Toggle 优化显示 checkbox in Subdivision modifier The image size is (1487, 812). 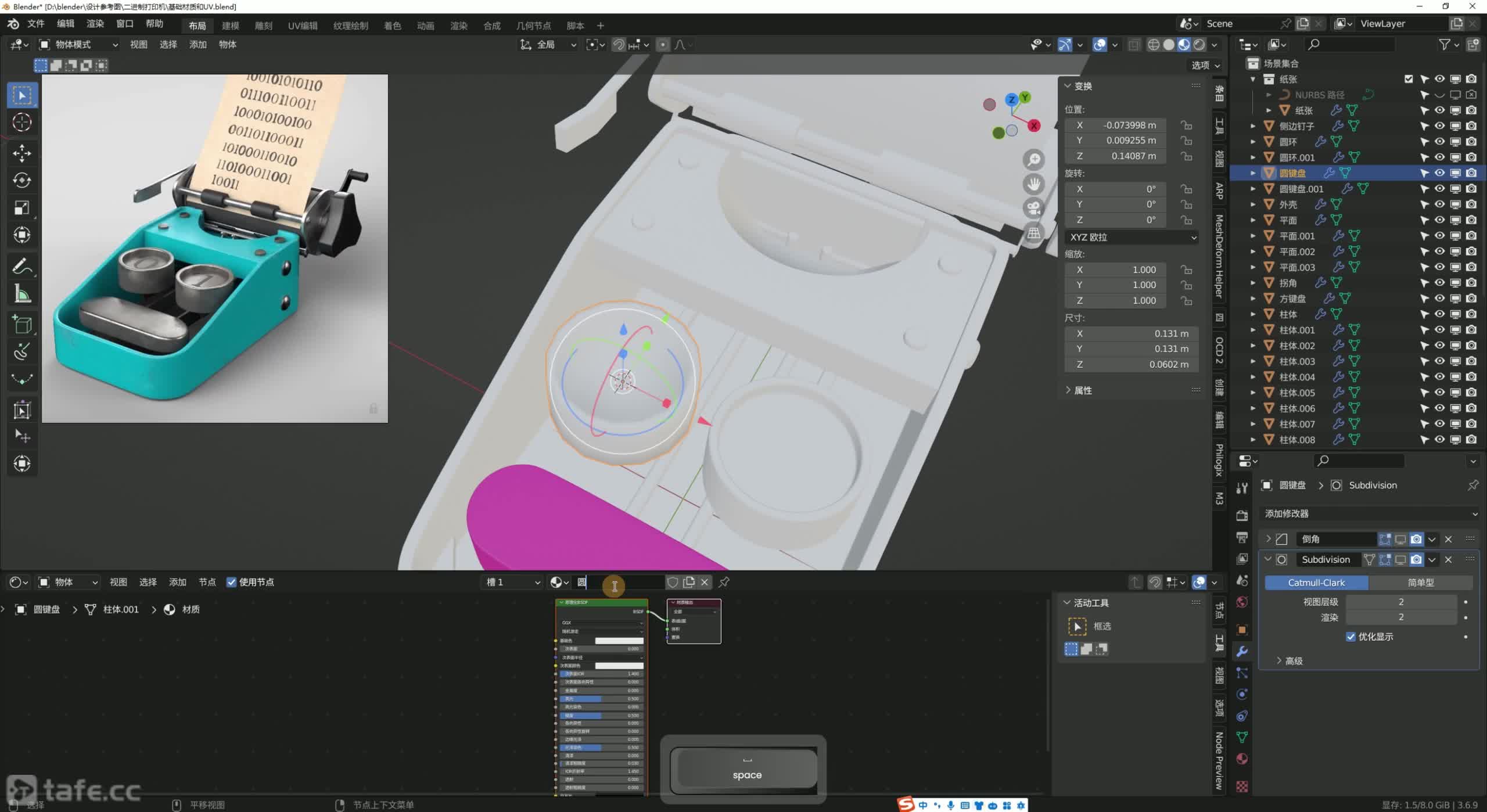pos(1351,637)
